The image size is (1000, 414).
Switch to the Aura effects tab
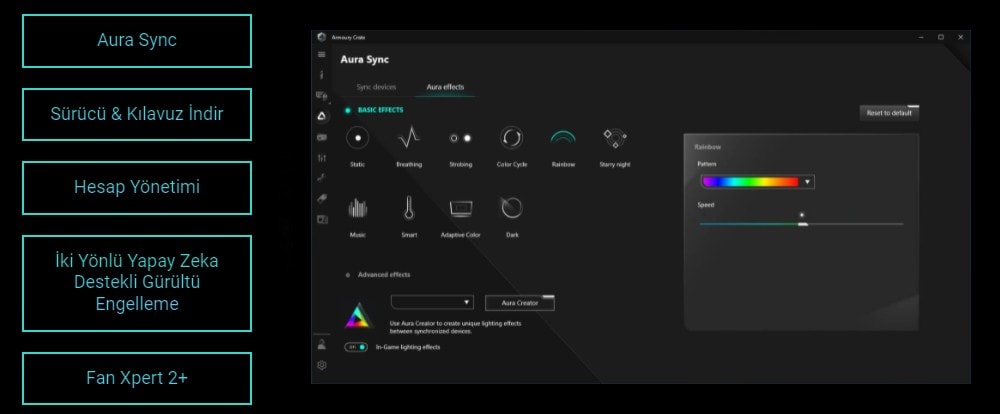tap(445, 87)
